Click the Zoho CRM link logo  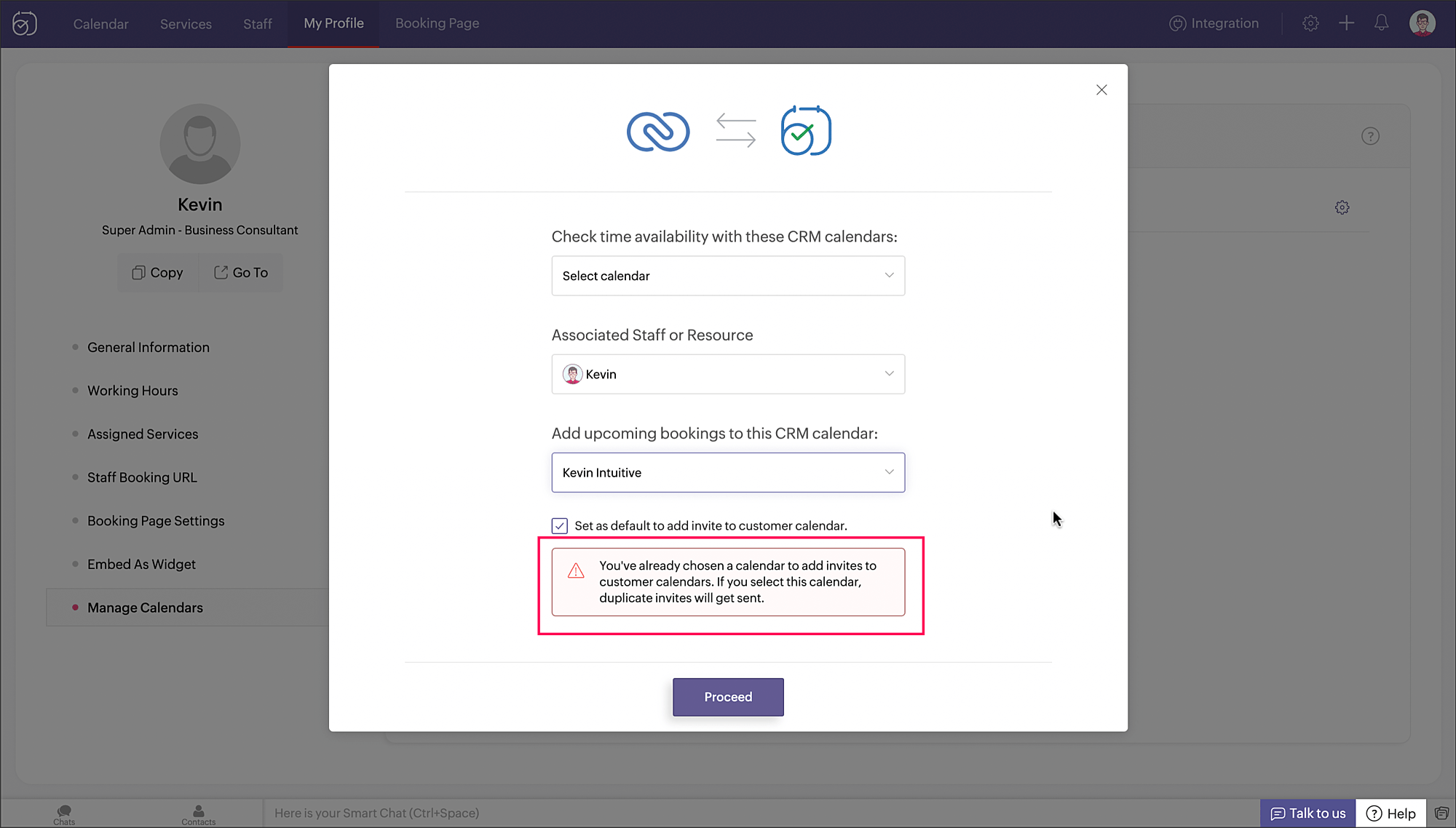(x=658, y=132)
